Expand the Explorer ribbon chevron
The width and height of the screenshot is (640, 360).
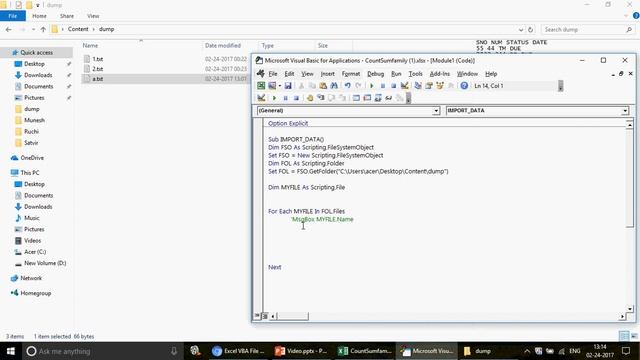pos(626,16)
